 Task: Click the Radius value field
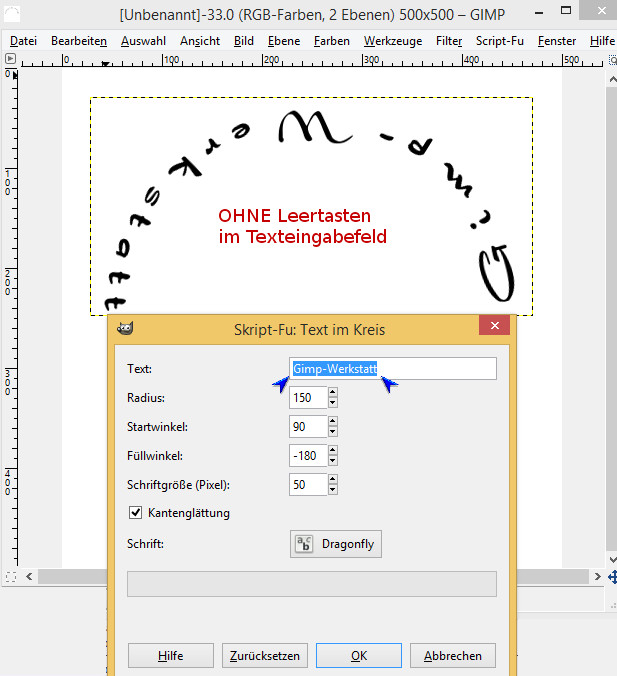pyautogui.click(x=308, y=397)
